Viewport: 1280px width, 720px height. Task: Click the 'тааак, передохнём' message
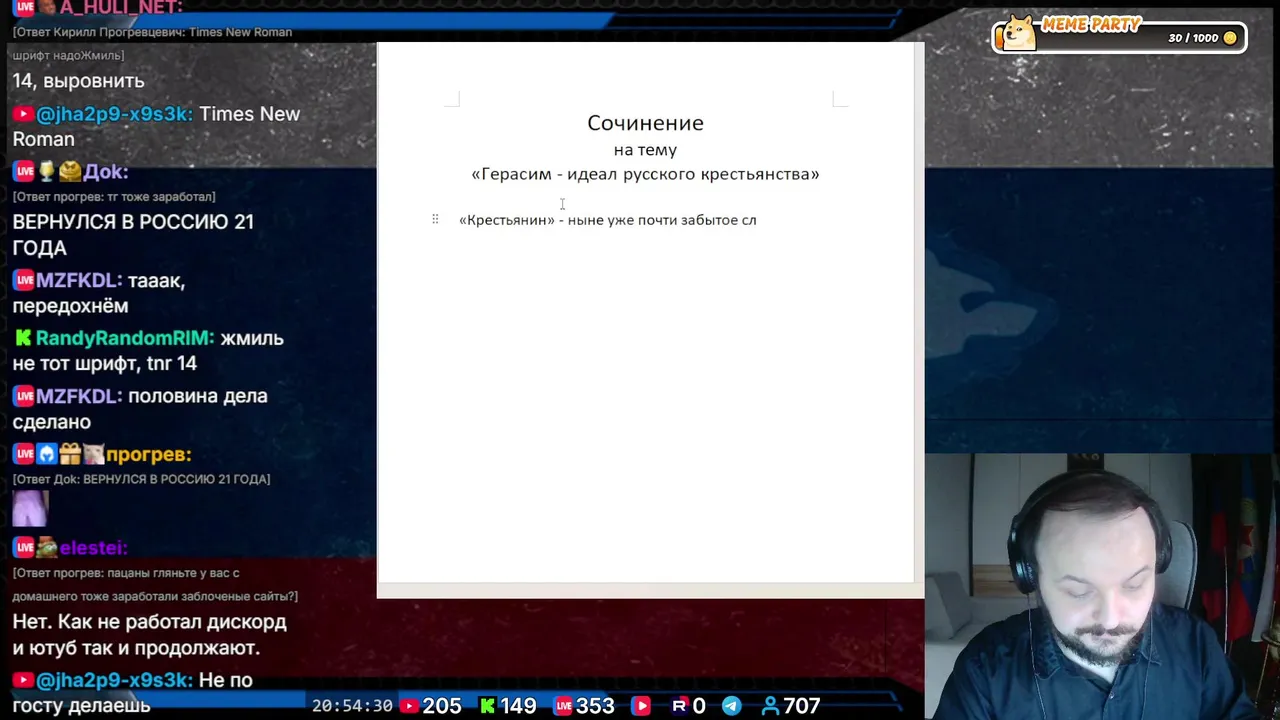coord(99,293)
